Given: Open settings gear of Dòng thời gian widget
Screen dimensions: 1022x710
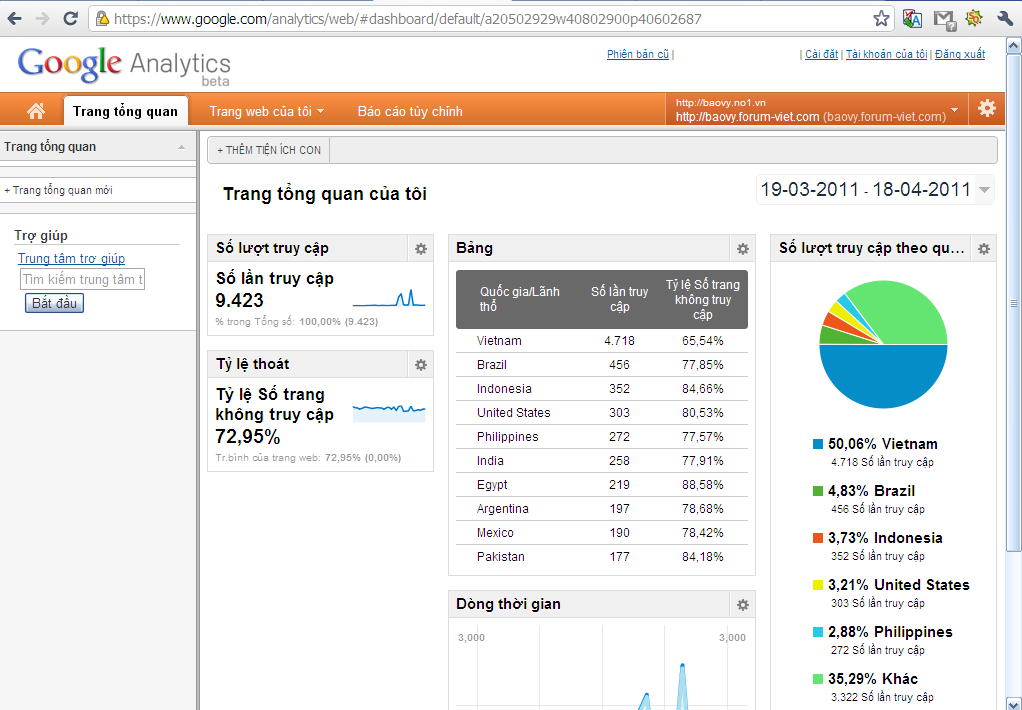Looking at the screenshot, I should (742, 604).
